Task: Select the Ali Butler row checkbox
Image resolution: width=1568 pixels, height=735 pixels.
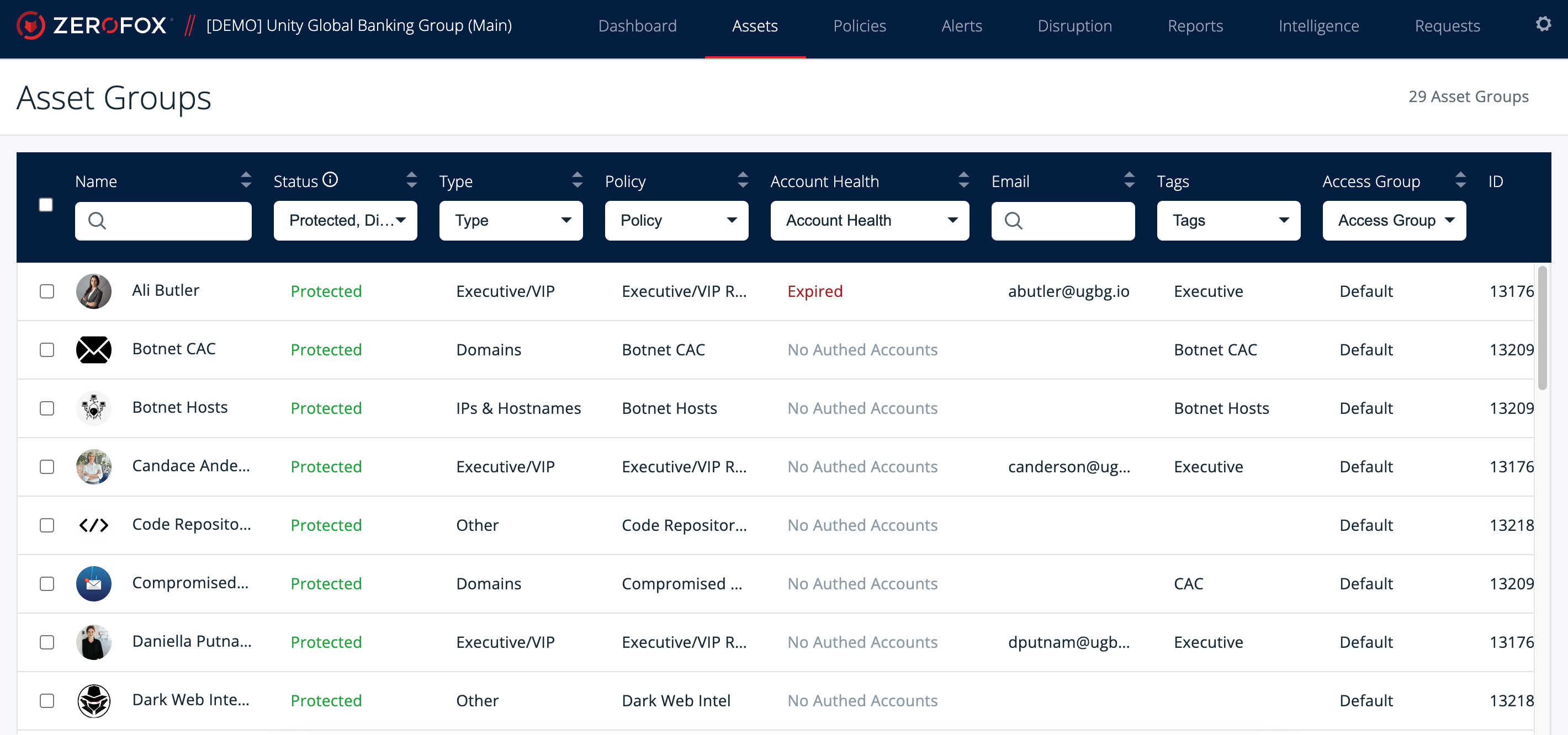Action: point(47,291)
